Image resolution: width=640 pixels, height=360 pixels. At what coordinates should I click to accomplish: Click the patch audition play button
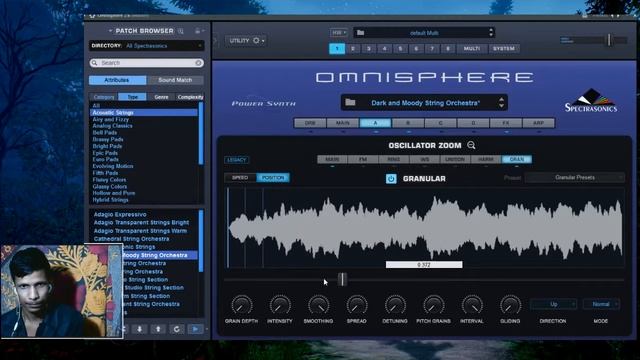point(196,329)
